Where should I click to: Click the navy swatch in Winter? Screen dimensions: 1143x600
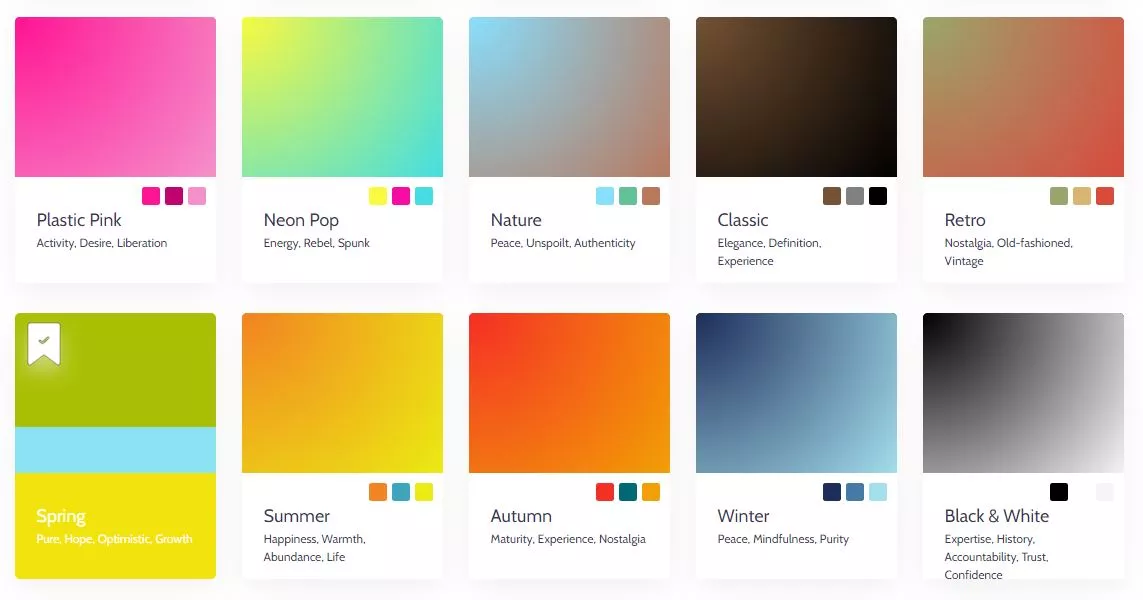pyautogui.click(x=832, y=492)
